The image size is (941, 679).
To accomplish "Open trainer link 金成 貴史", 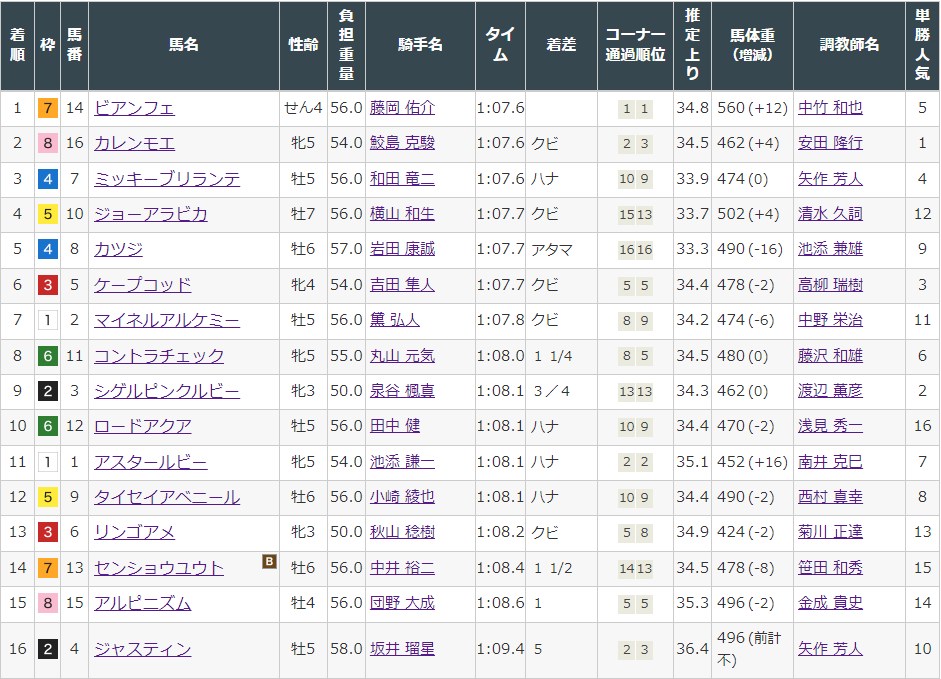I will pyautogui.click(x=830, y=603).
